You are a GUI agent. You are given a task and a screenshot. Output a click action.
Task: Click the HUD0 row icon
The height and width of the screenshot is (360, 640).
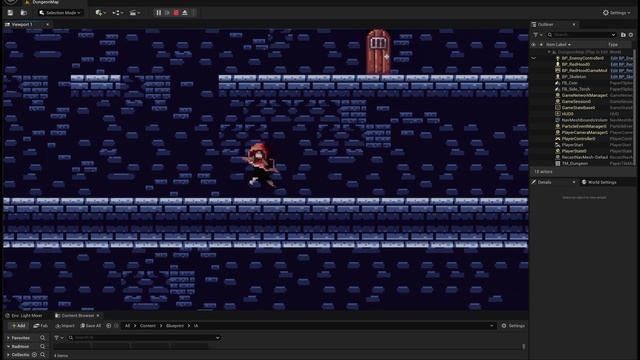pos(558,114)
